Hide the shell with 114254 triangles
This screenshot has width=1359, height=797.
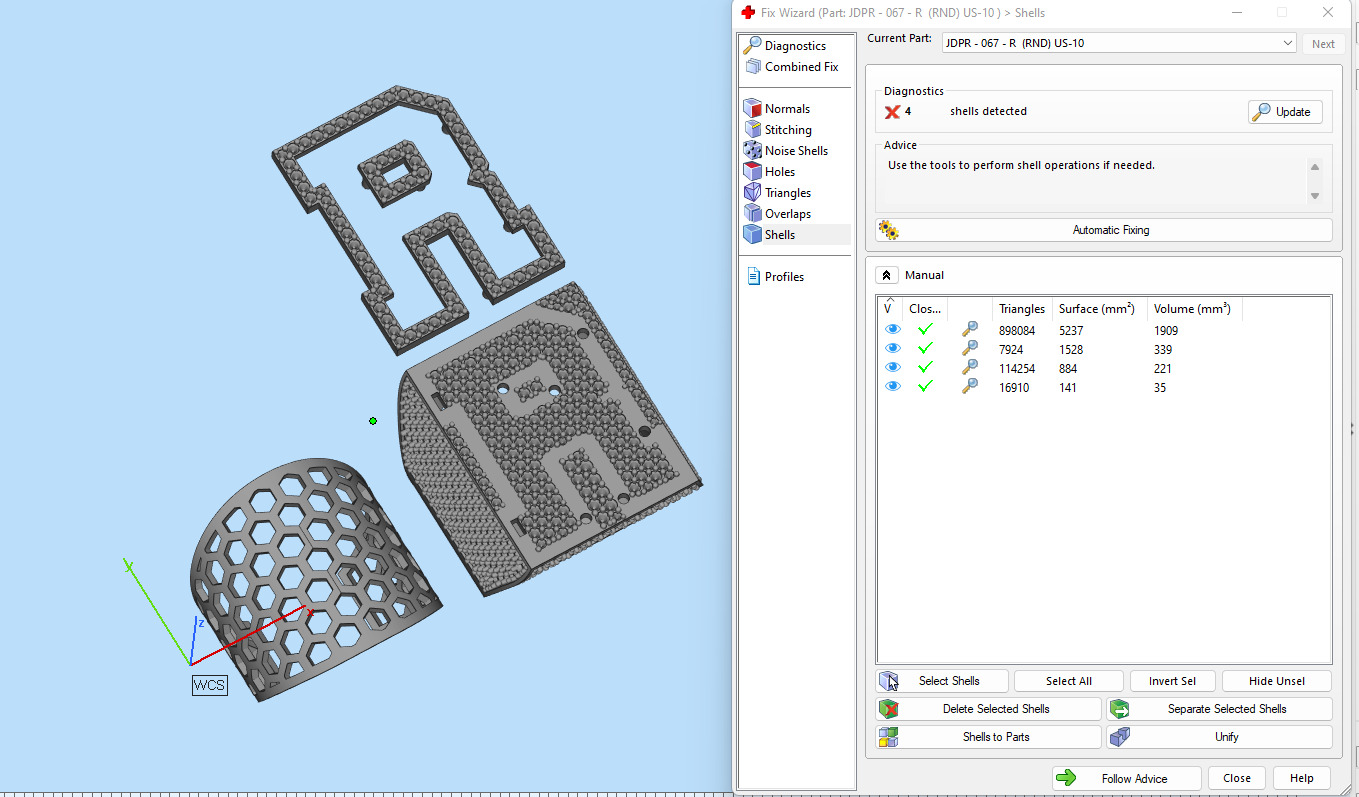point(892,368)
